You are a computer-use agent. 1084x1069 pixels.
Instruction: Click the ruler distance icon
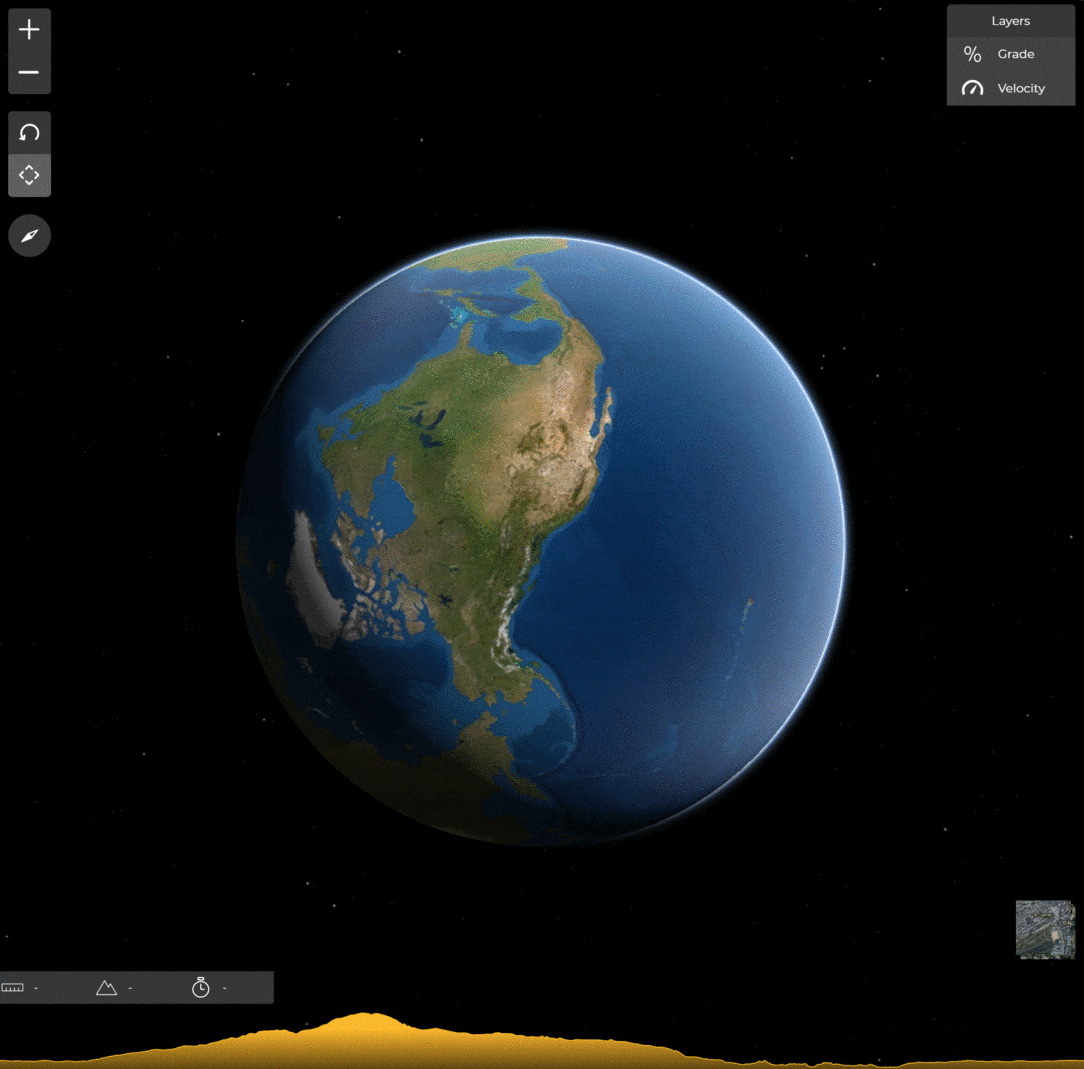pos(12,987)
